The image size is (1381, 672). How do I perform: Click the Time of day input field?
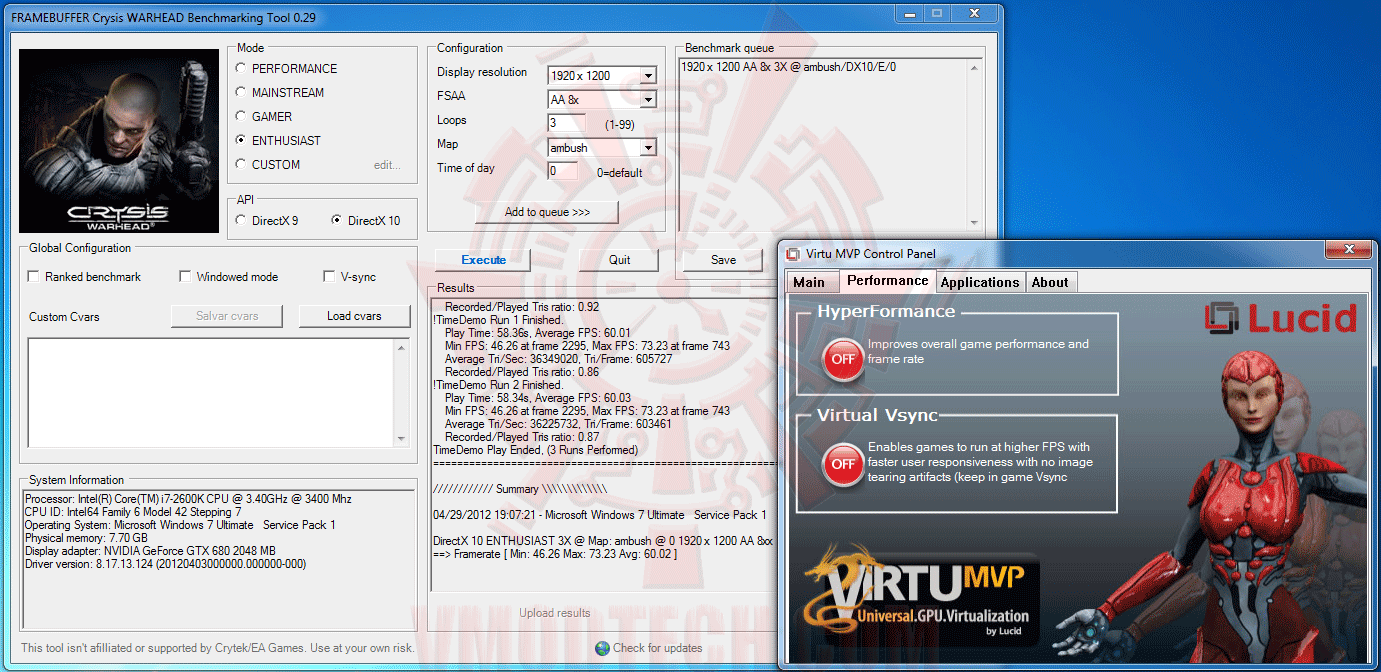[563, 171]
